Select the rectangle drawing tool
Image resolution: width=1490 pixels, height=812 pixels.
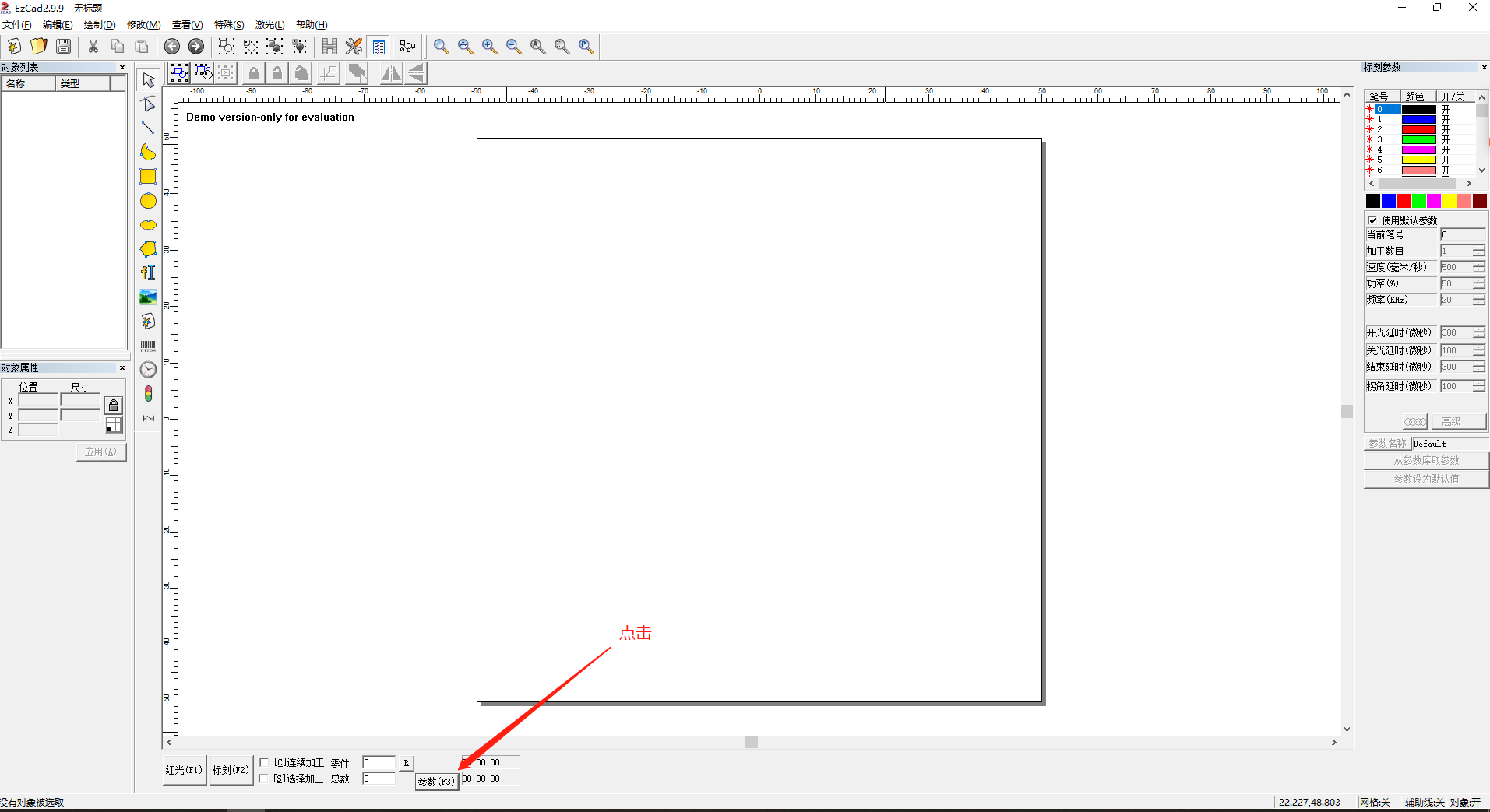148,177
